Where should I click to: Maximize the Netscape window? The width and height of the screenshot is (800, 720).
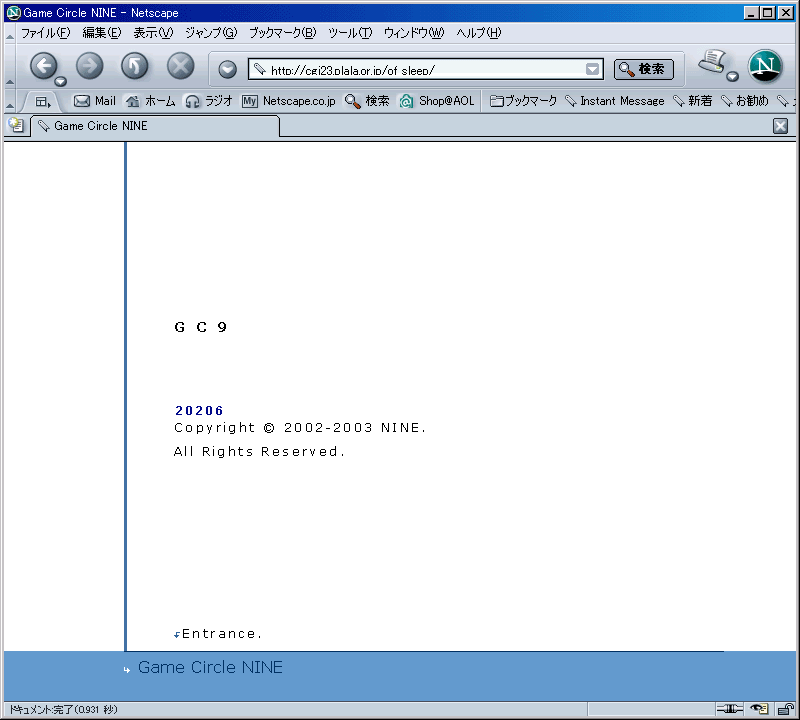coord(767,13)
